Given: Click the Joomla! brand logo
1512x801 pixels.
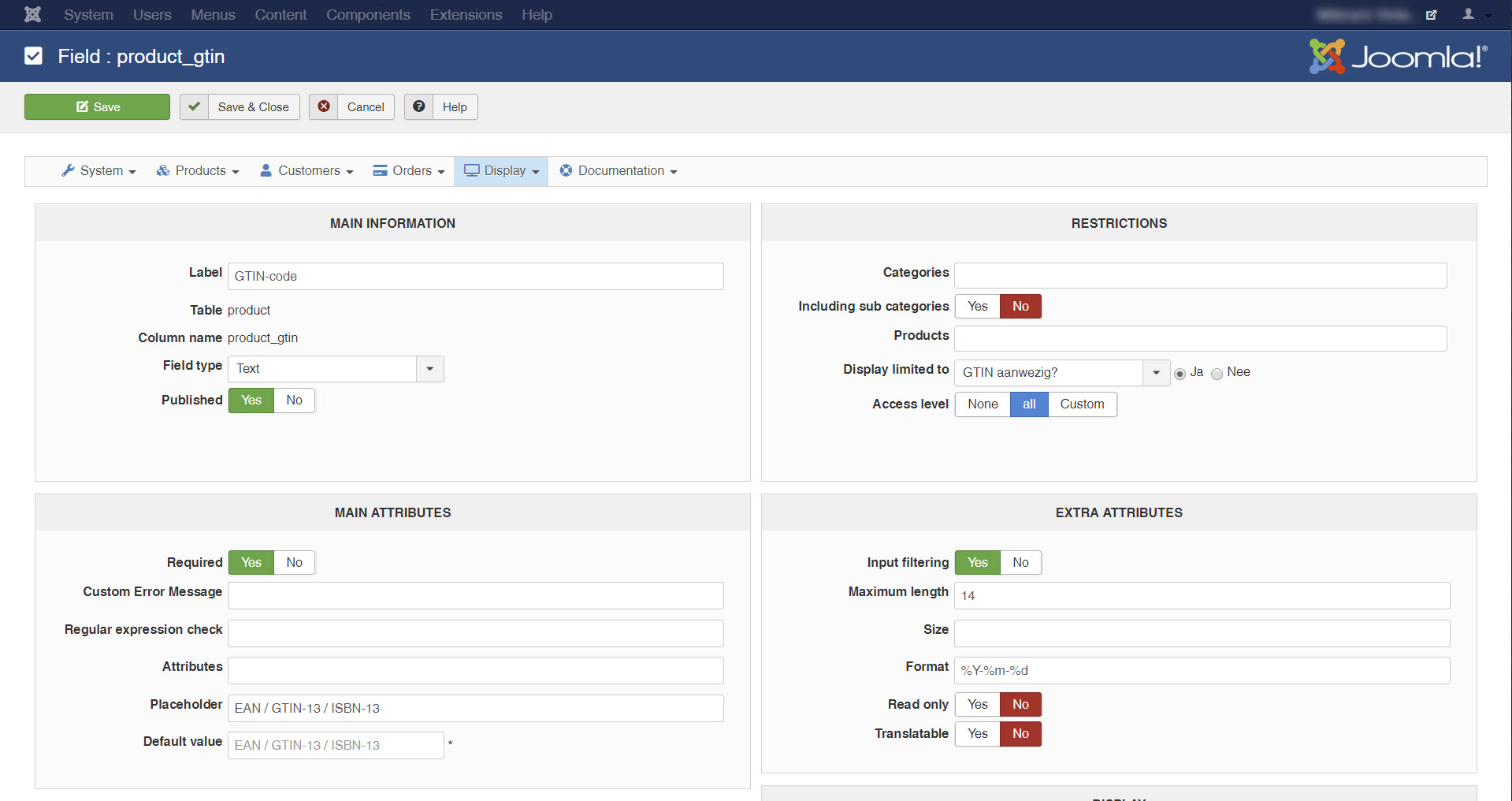Looking at the screenshot, I should pyautogui.click(x=1399, y=56).
